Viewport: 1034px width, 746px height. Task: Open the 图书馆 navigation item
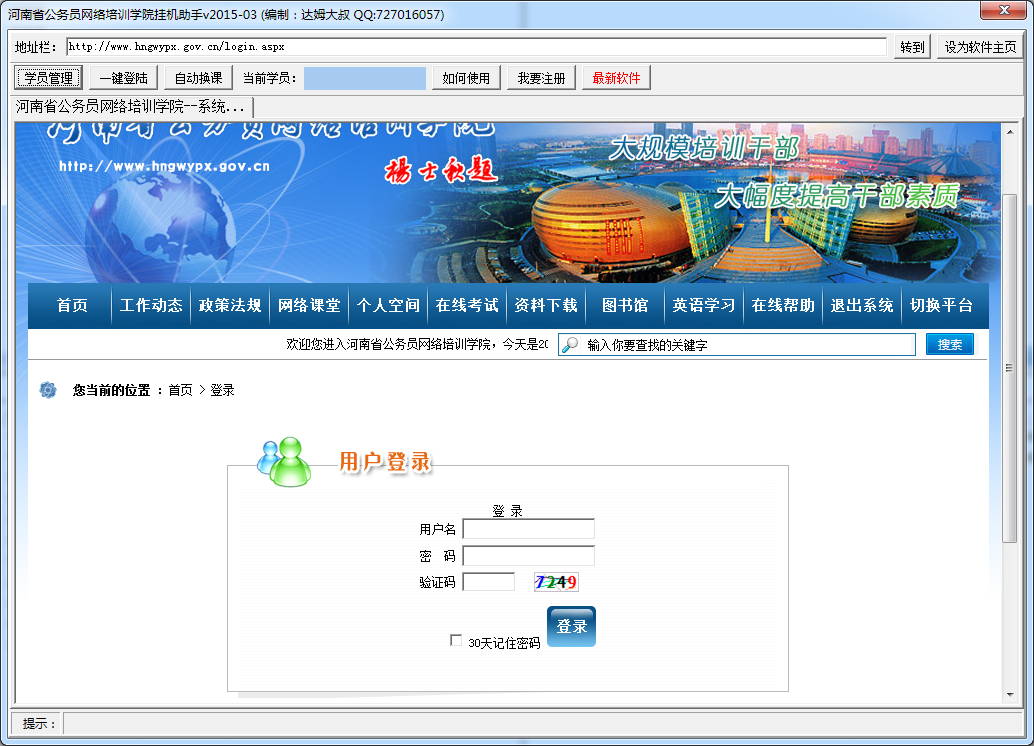[x=625, y=305]
